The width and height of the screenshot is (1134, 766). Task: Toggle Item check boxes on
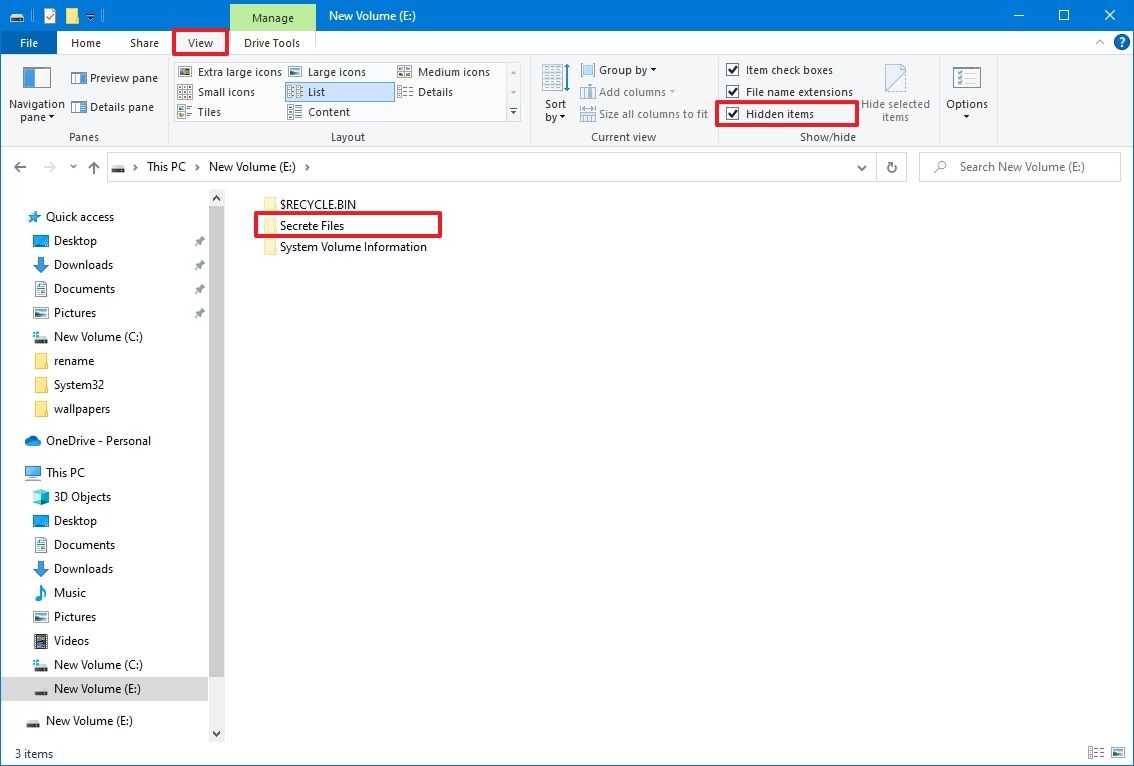point(733,69)
